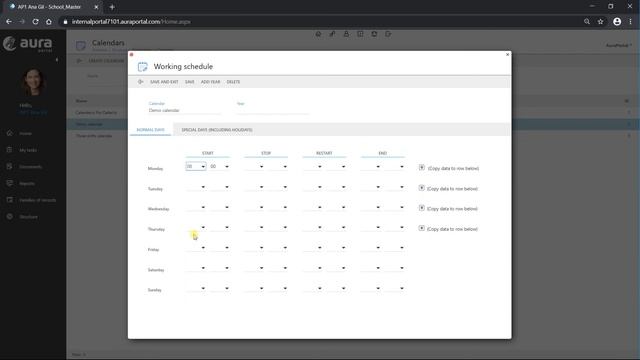Open the browser home page icon
Viewport: 640px width, 360px height.
[x=49, y=22]
